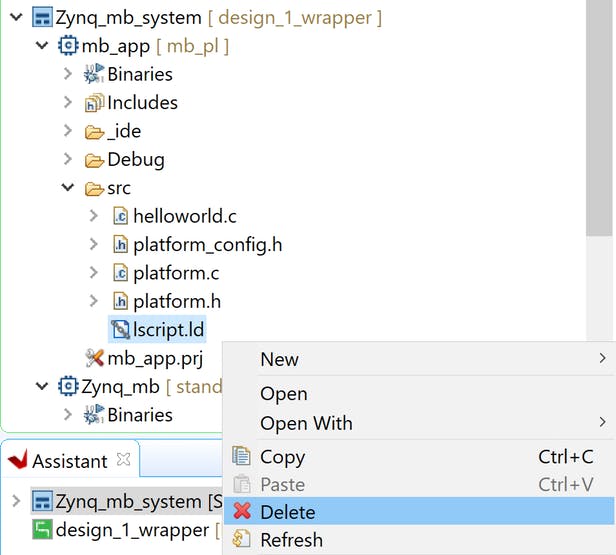Click the red Delete cross icon
Image resolution: width=616 pixels, height=555 pixels.
pos(241,512)
